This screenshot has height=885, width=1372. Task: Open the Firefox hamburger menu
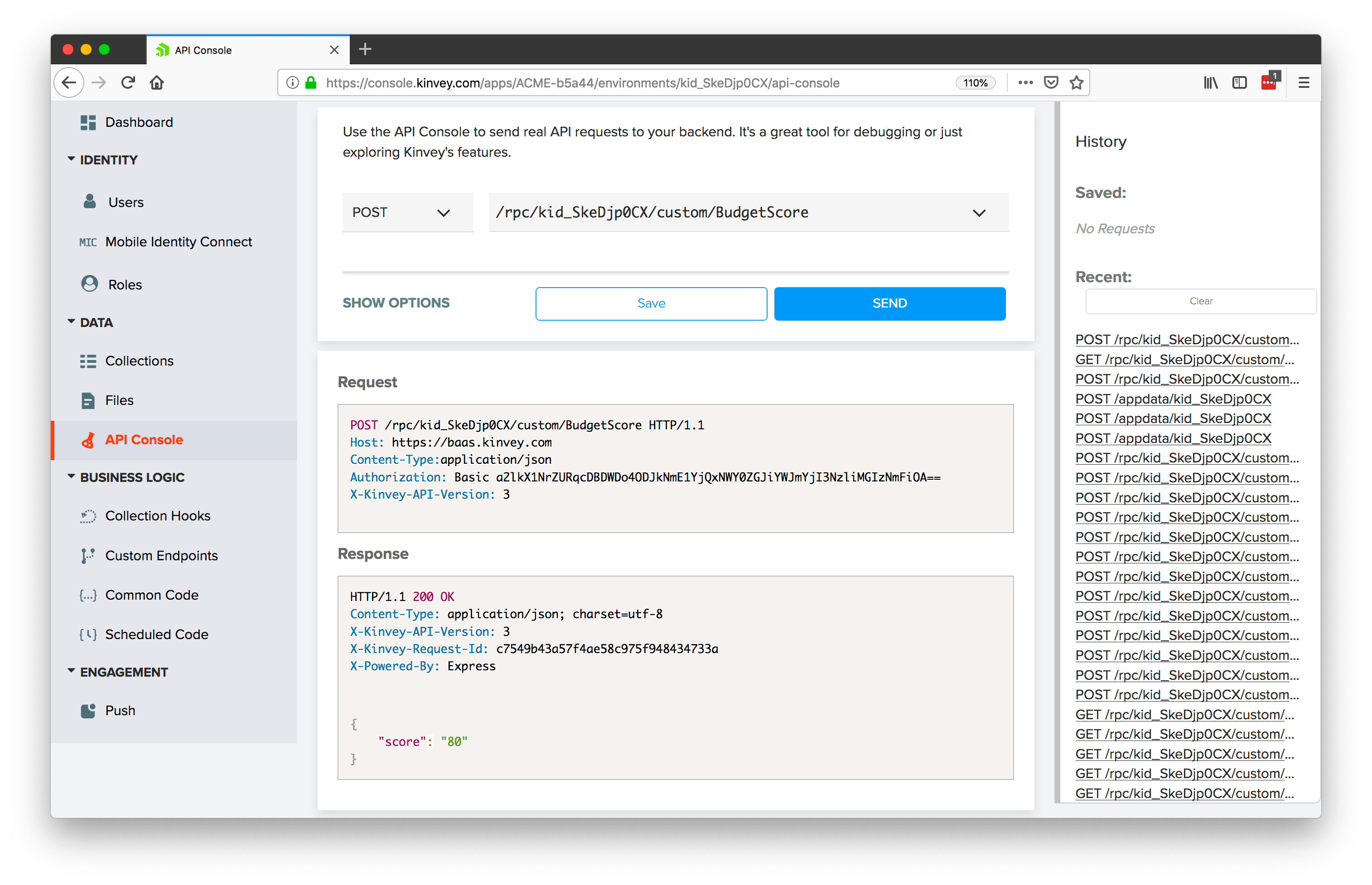click(x=1304, y=83)
